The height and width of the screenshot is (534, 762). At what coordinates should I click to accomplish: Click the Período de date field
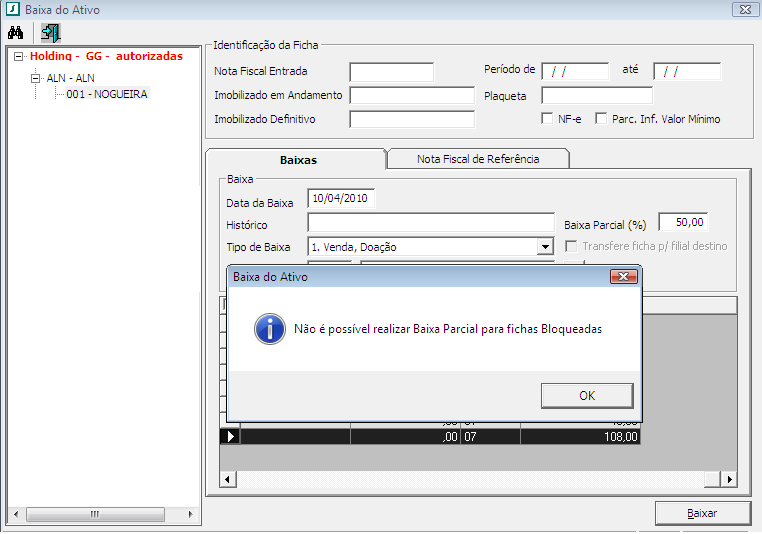[x=575, y=71]
